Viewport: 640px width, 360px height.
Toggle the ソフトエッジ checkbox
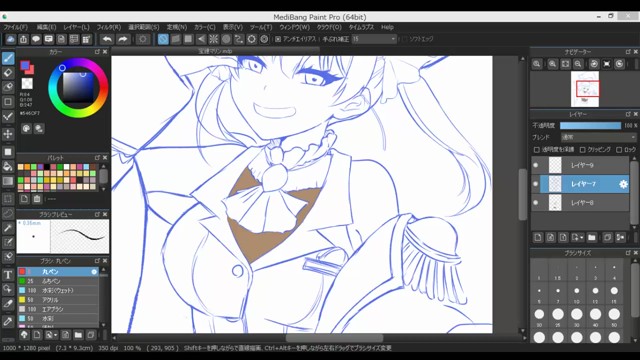tap(404, 39)
